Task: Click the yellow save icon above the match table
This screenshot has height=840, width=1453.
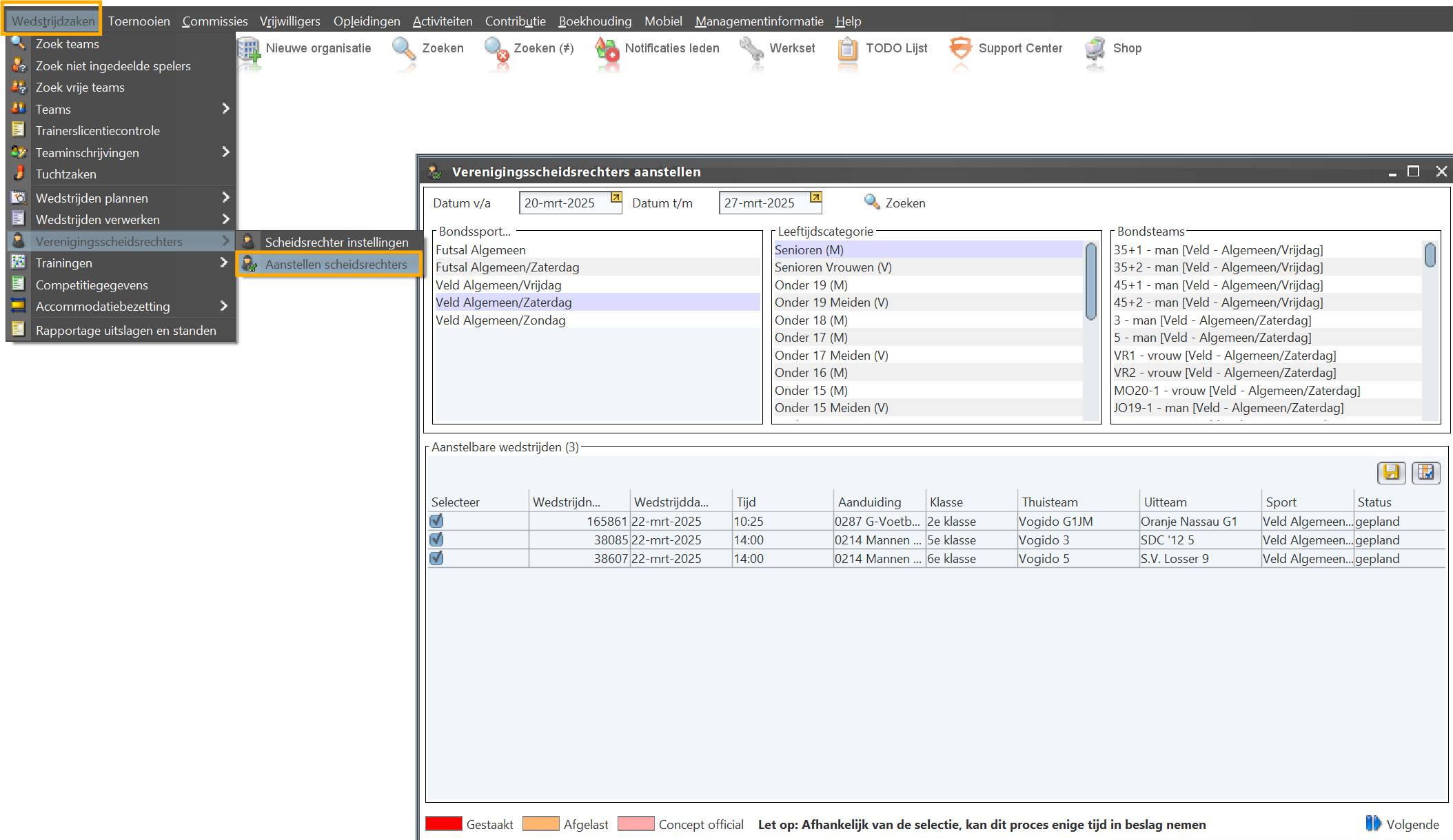Action: point(1391,472)
